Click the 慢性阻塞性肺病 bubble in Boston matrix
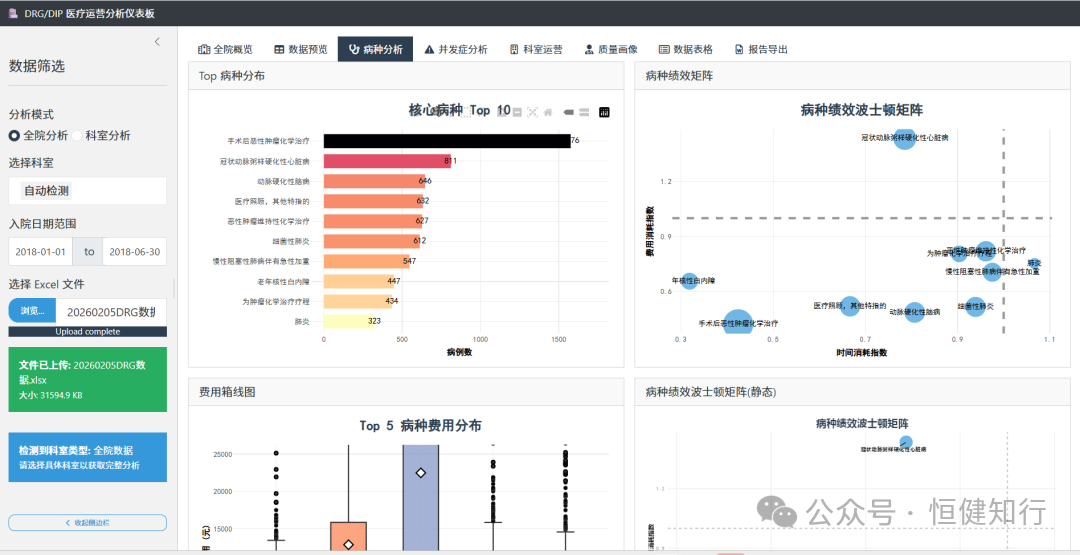Screen dimensions: 1080x555 [992, 271]
